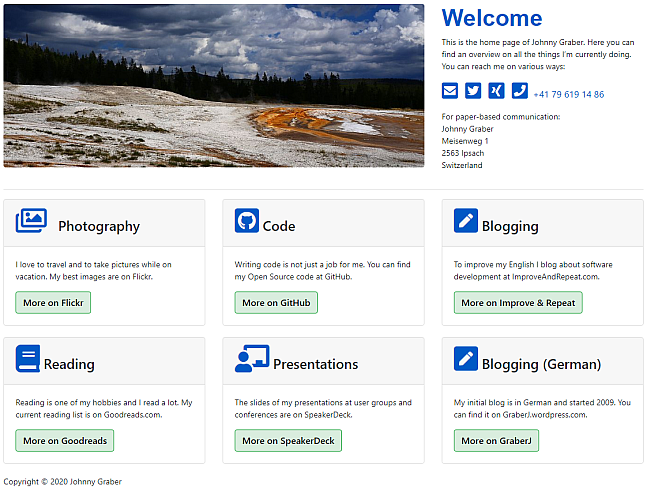Click the pencil icon beside Blogging (German)

pos(466,358)
